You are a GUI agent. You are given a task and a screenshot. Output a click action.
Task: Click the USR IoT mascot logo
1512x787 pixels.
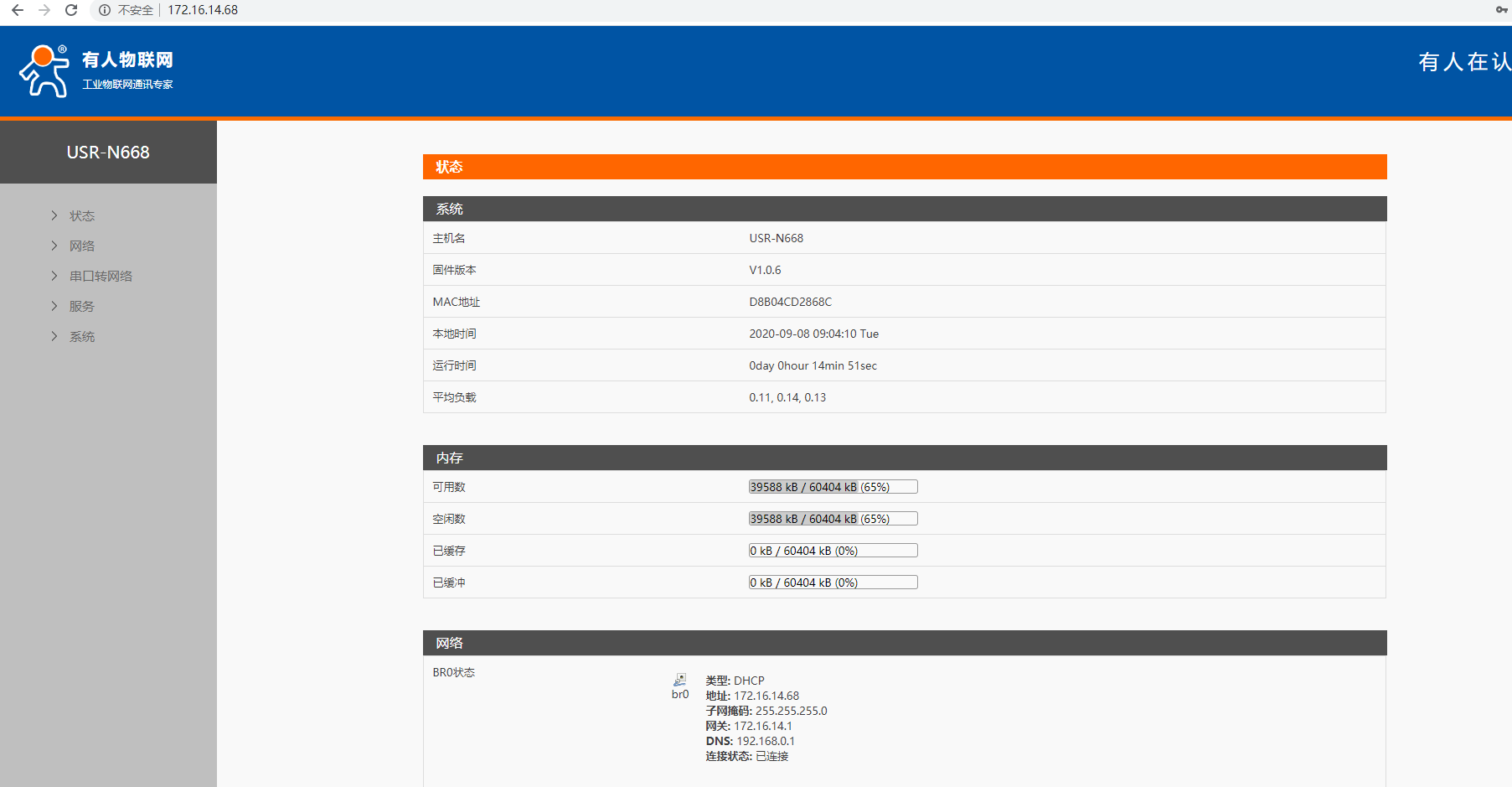tap(44, 71)
